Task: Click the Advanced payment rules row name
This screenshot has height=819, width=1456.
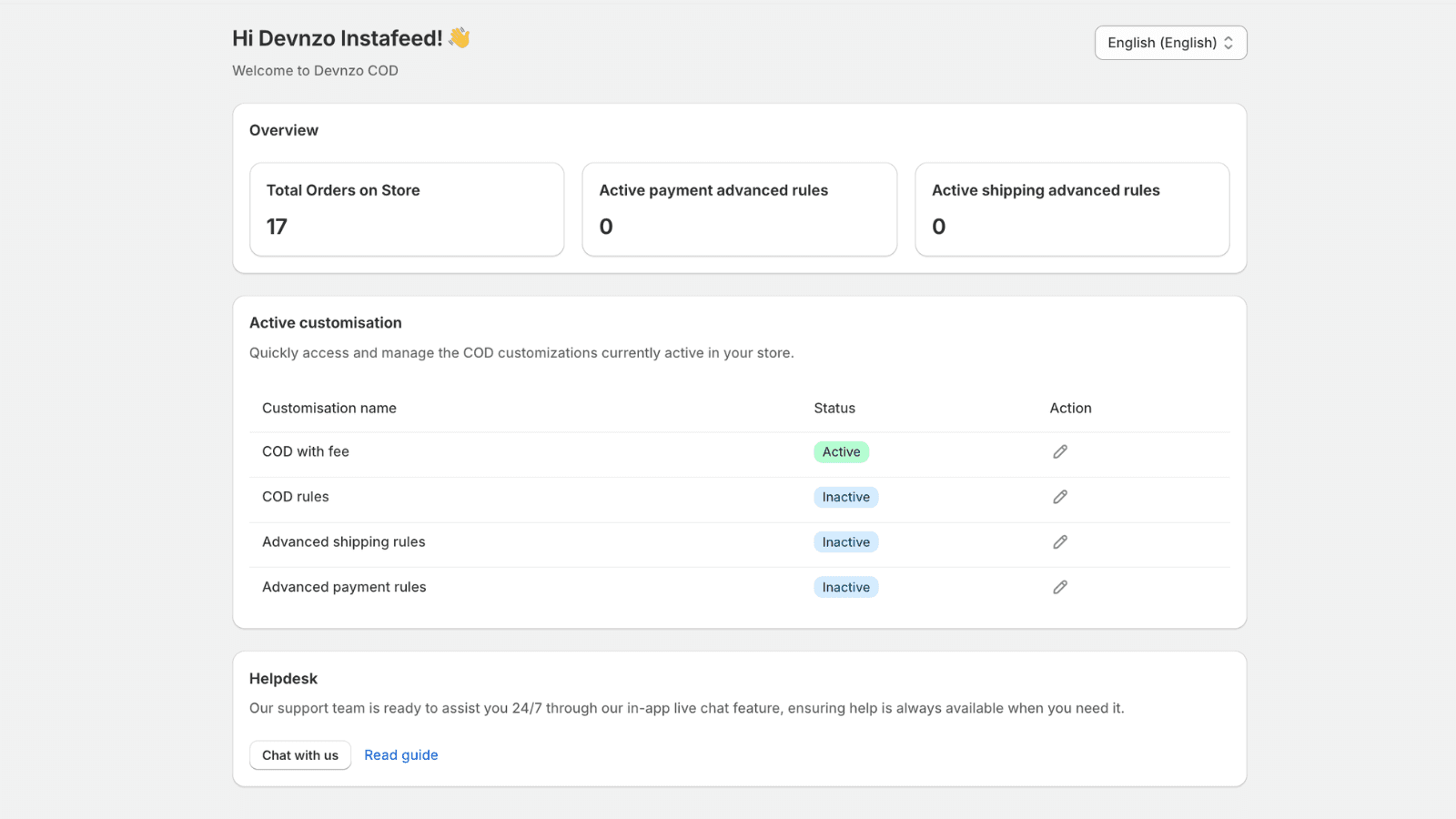Action: [x=344, y=587]
